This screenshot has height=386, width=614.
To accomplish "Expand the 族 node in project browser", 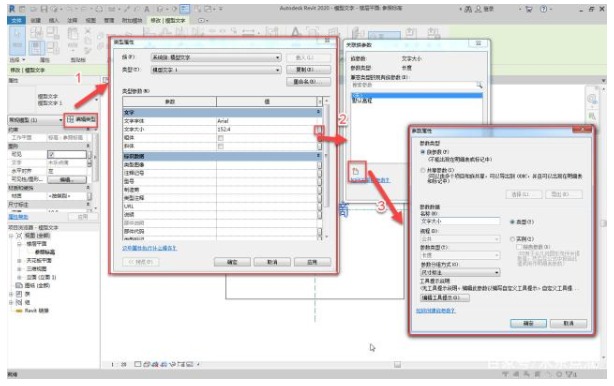I will [11, 294].
